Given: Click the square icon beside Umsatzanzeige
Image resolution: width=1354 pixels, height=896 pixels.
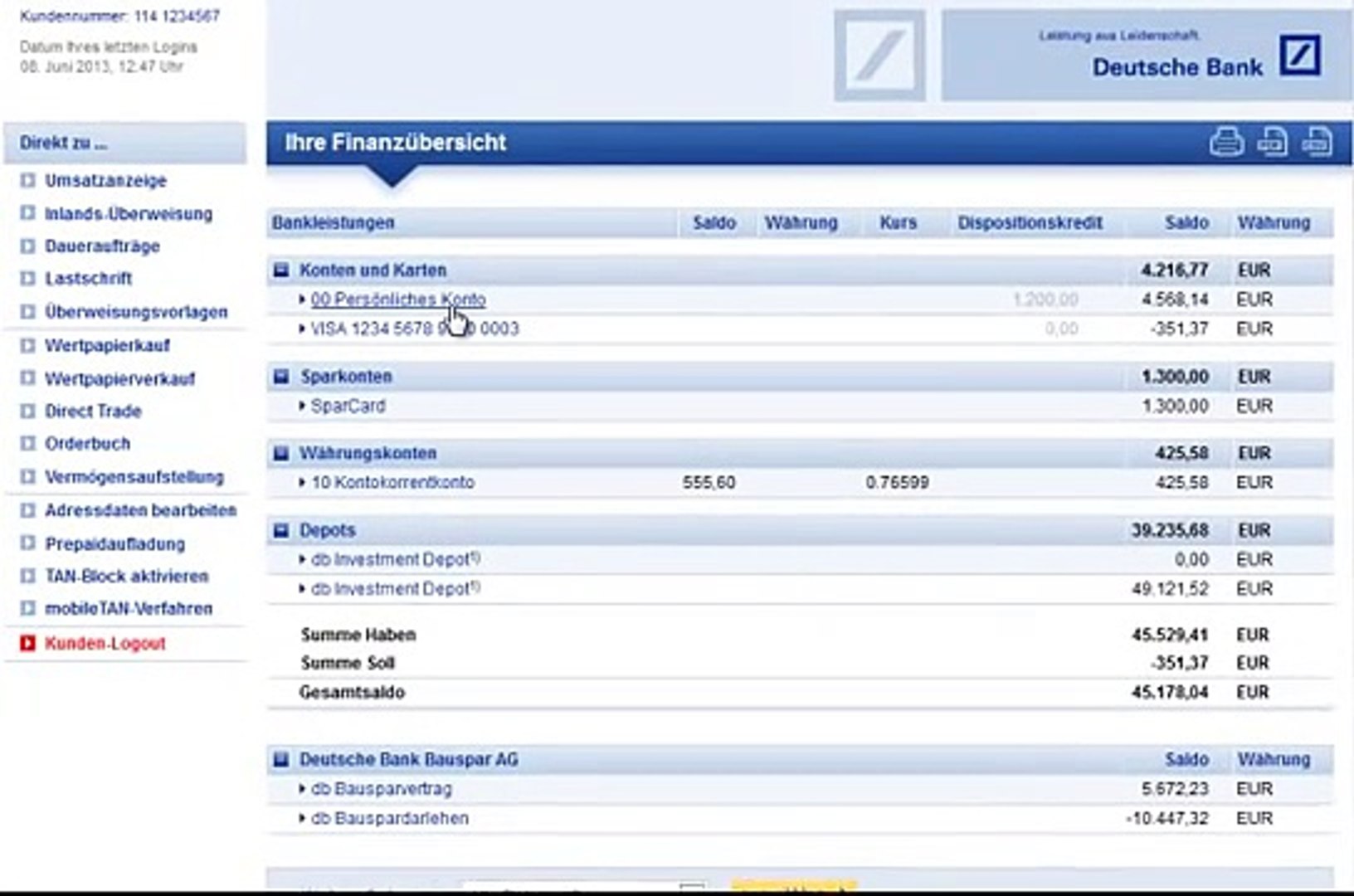Looking at the screenshot, I should point(28,180).
